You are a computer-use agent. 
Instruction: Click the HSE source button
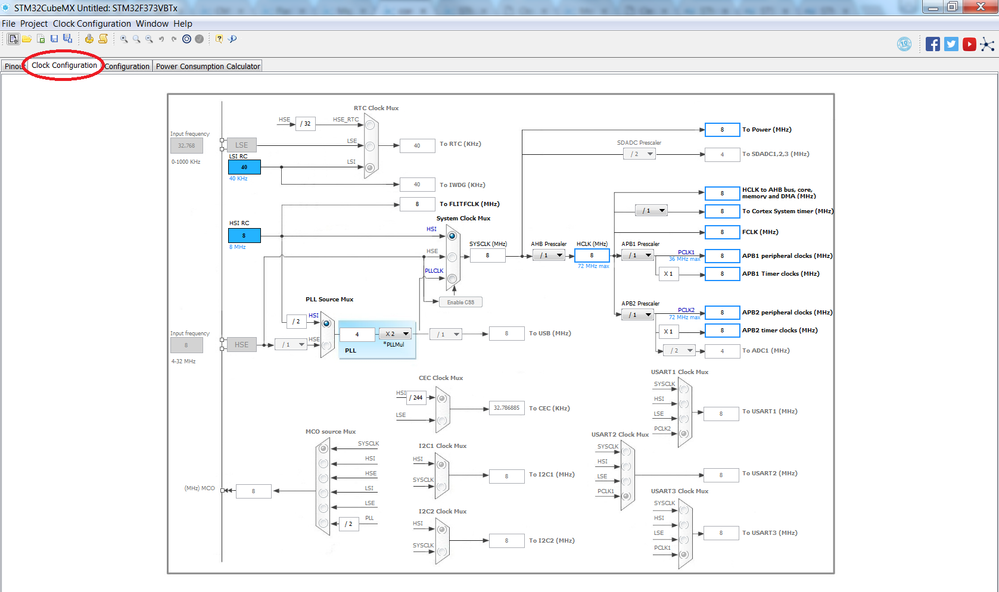click(x=241, y=345)
